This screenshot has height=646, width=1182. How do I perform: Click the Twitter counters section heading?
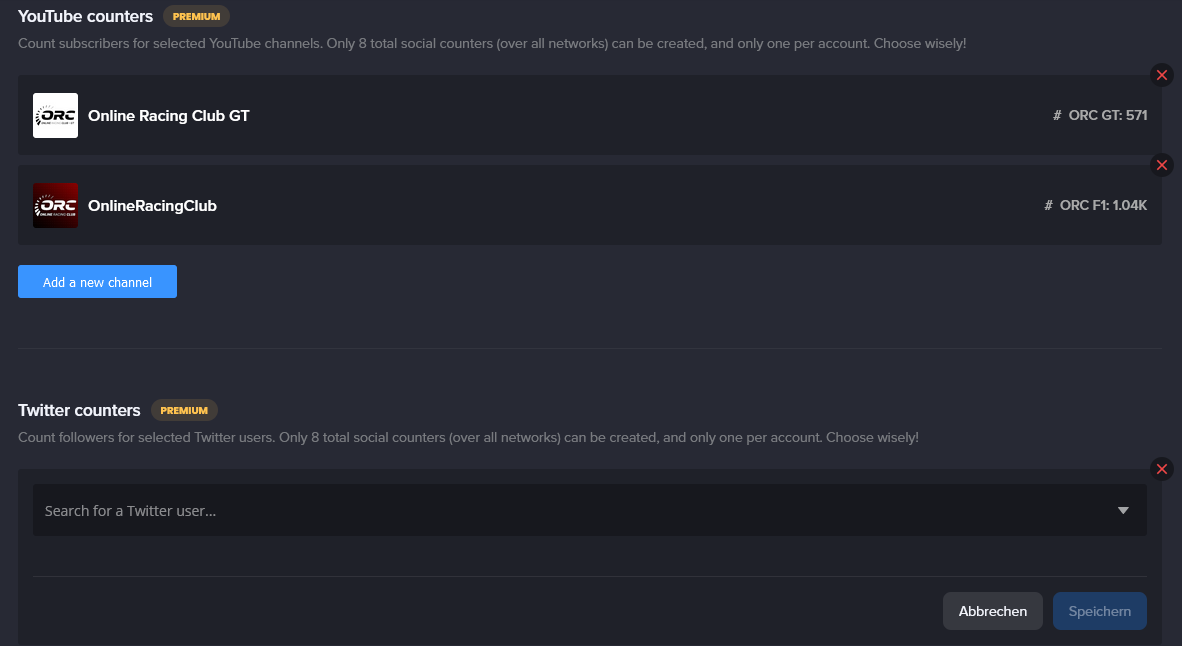79,410
